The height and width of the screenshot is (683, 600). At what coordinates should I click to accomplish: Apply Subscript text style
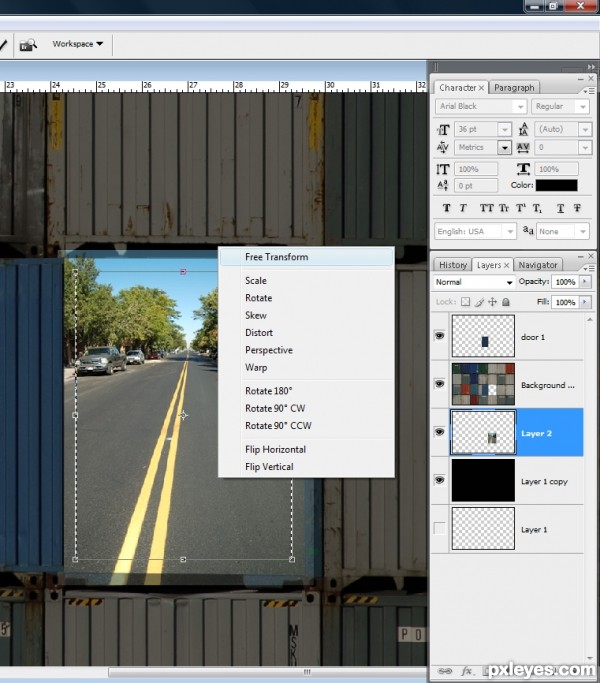[x=537, y=208]
